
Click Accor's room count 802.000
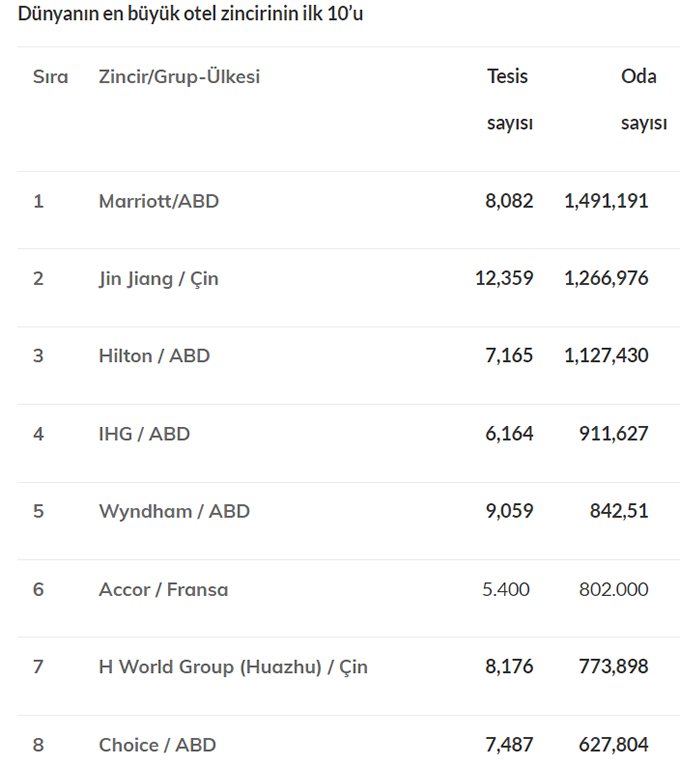pos(614,590)
